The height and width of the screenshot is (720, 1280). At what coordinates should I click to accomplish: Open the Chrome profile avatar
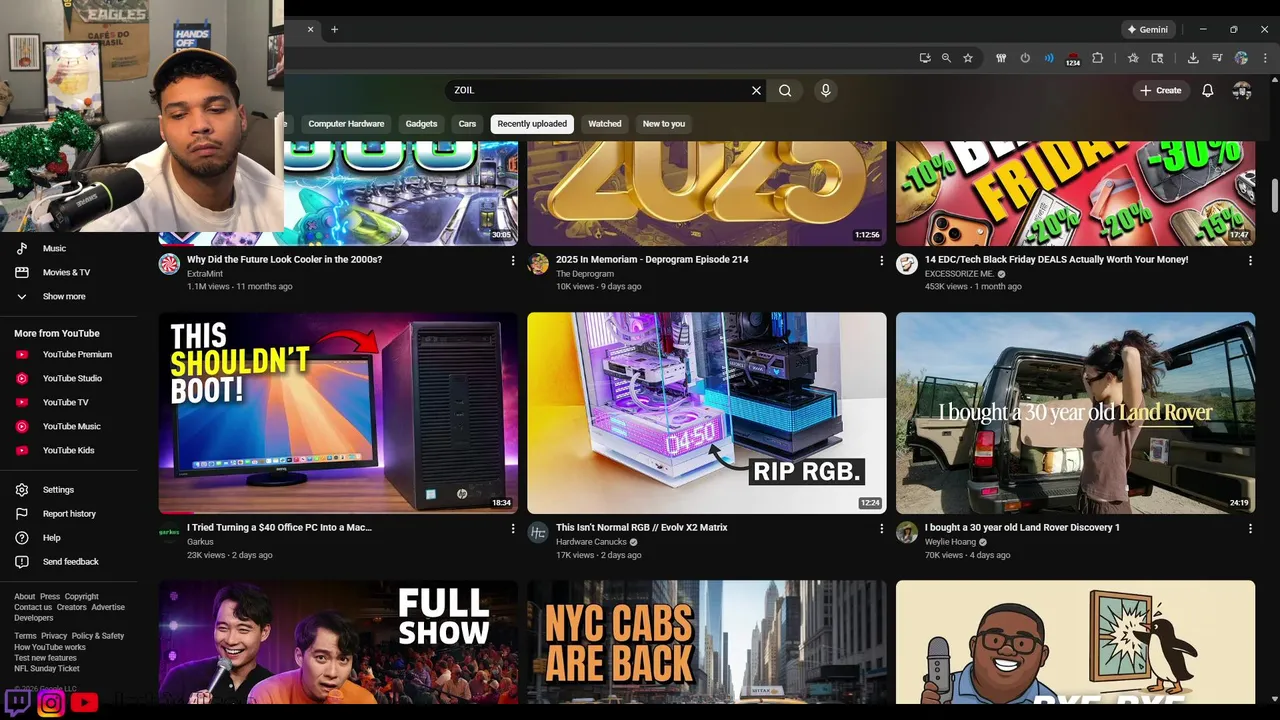1241,58
